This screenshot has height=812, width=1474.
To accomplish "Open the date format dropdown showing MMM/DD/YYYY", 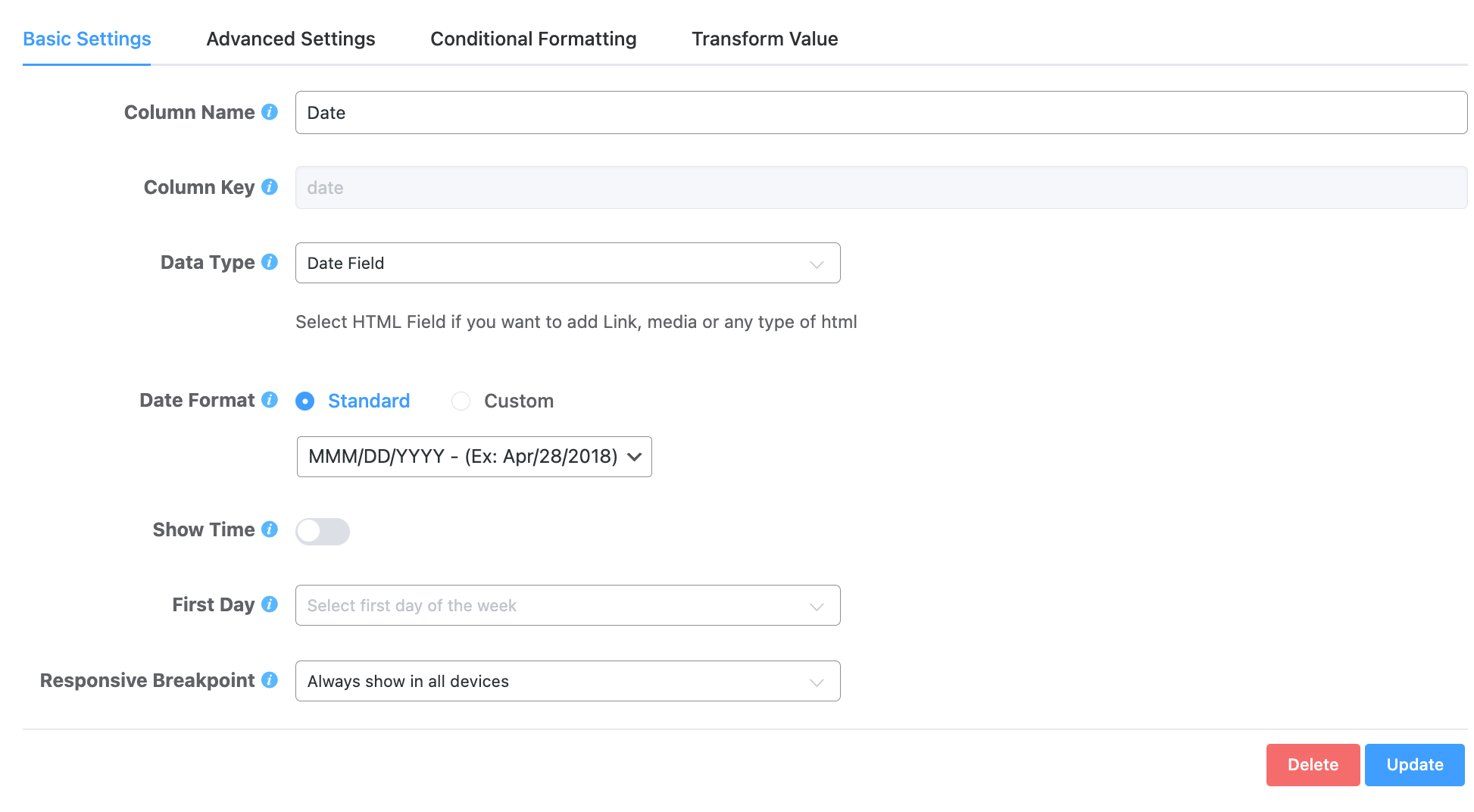I will click(473, 456).
